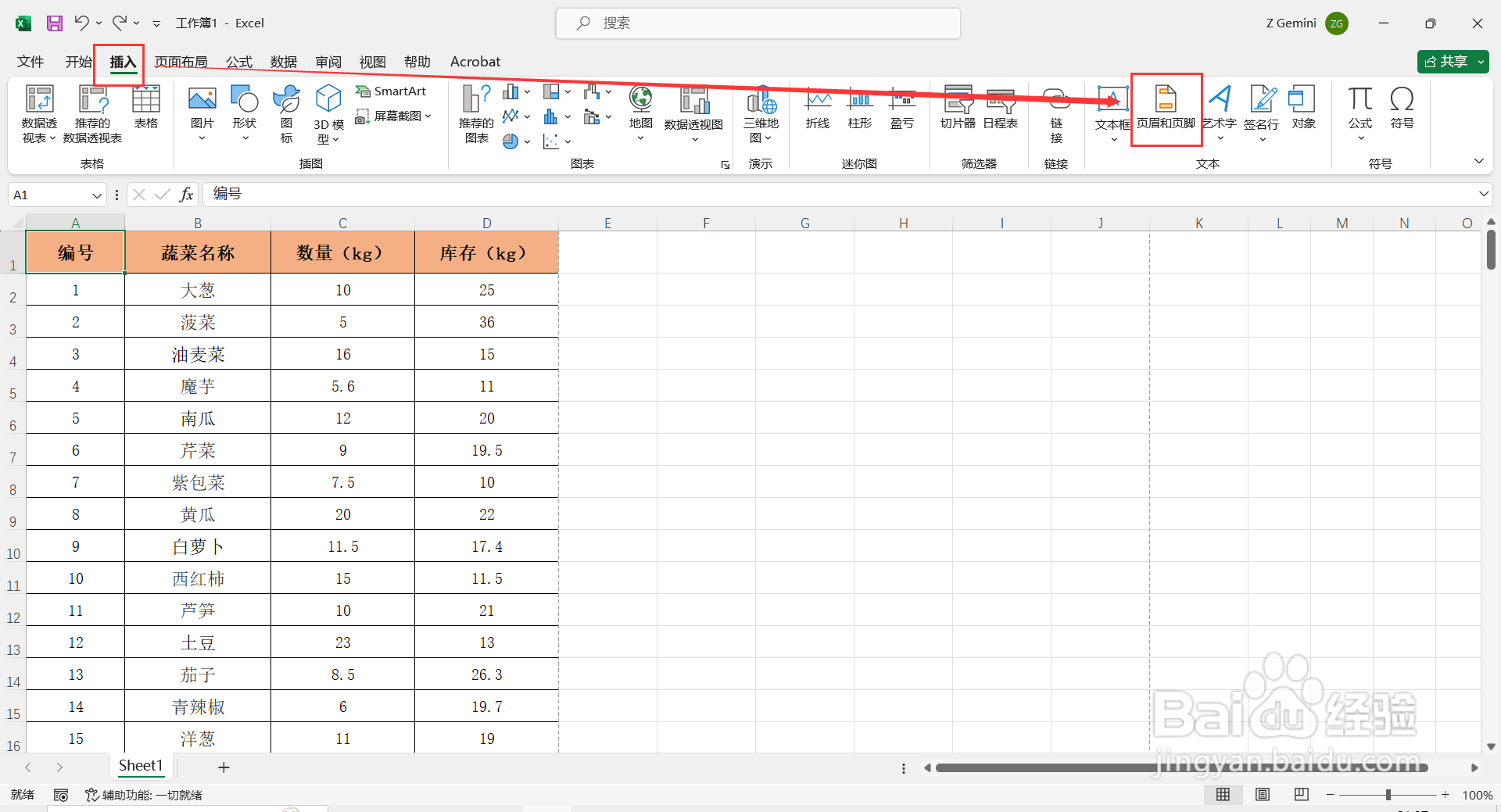The width and height of the screenshot is (1501, 812).
Task: Insert Line sparkline (折线)
Action: click(x=818, y=108)
